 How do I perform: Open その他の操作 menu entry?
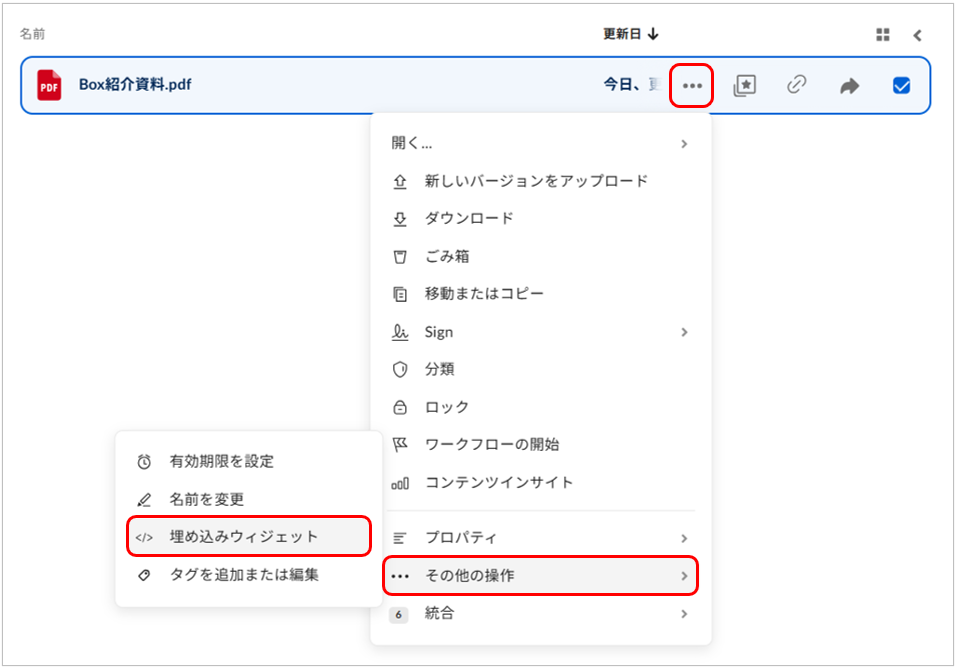540,576
